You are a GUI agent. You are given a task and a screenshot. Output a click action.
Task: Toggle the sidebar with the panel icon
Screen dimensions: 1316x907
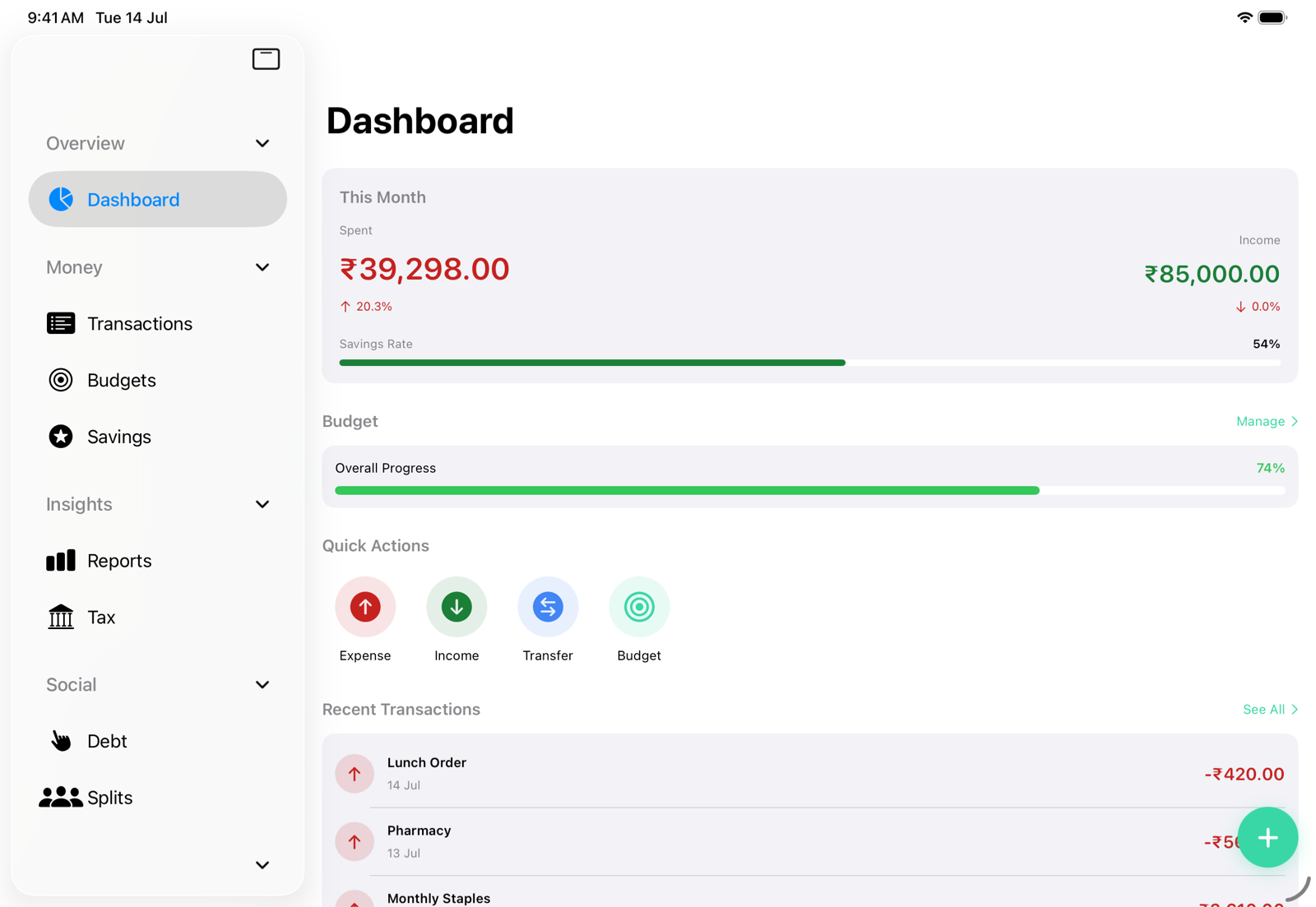266,59
